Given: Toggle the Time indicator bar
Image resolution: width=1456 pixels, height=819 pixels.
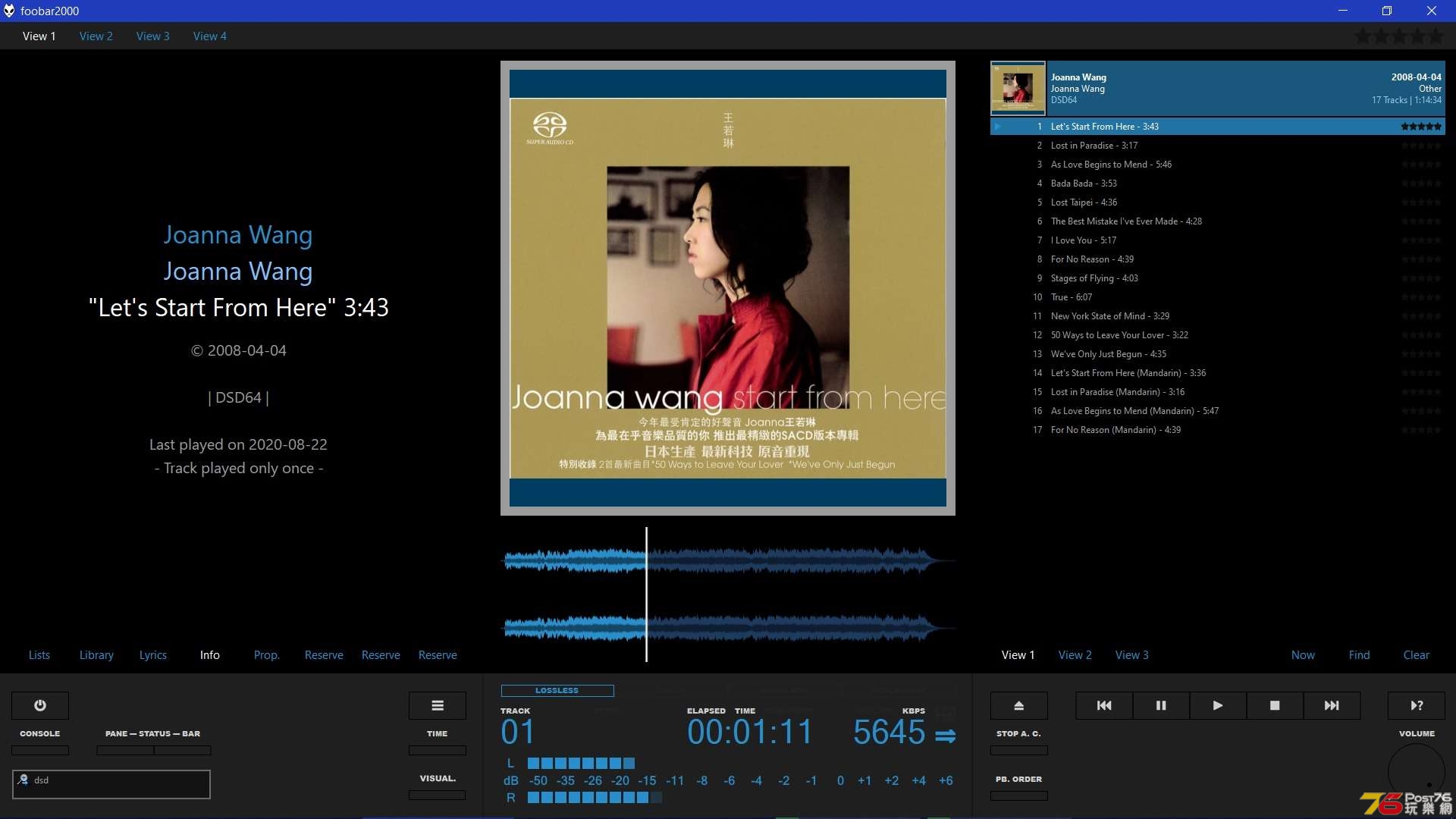Looking at the screenshot, I should coord(438,750).
